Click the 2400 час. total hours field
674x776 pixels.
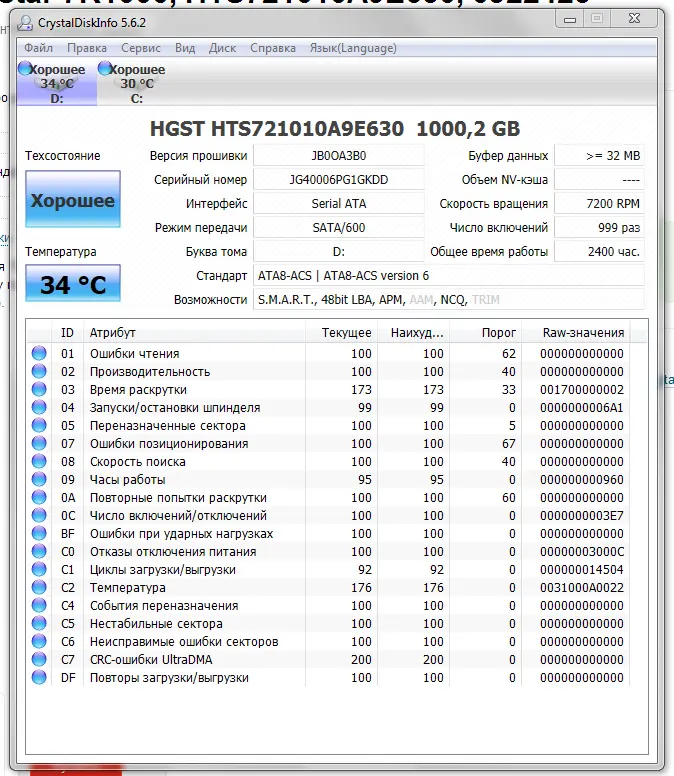coord(599,251)
